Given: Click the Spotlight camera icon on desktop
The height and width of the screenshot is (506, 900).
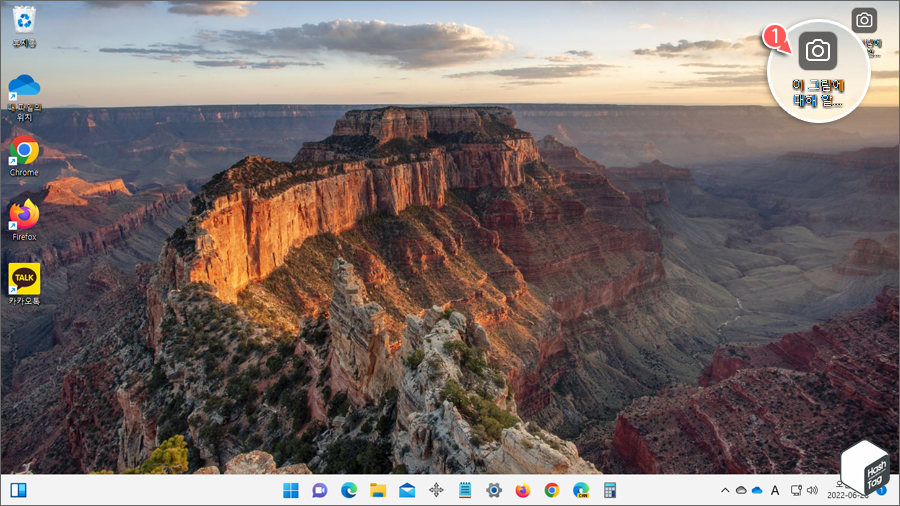Looking at the screenshot, I should (x=864, y=21).
